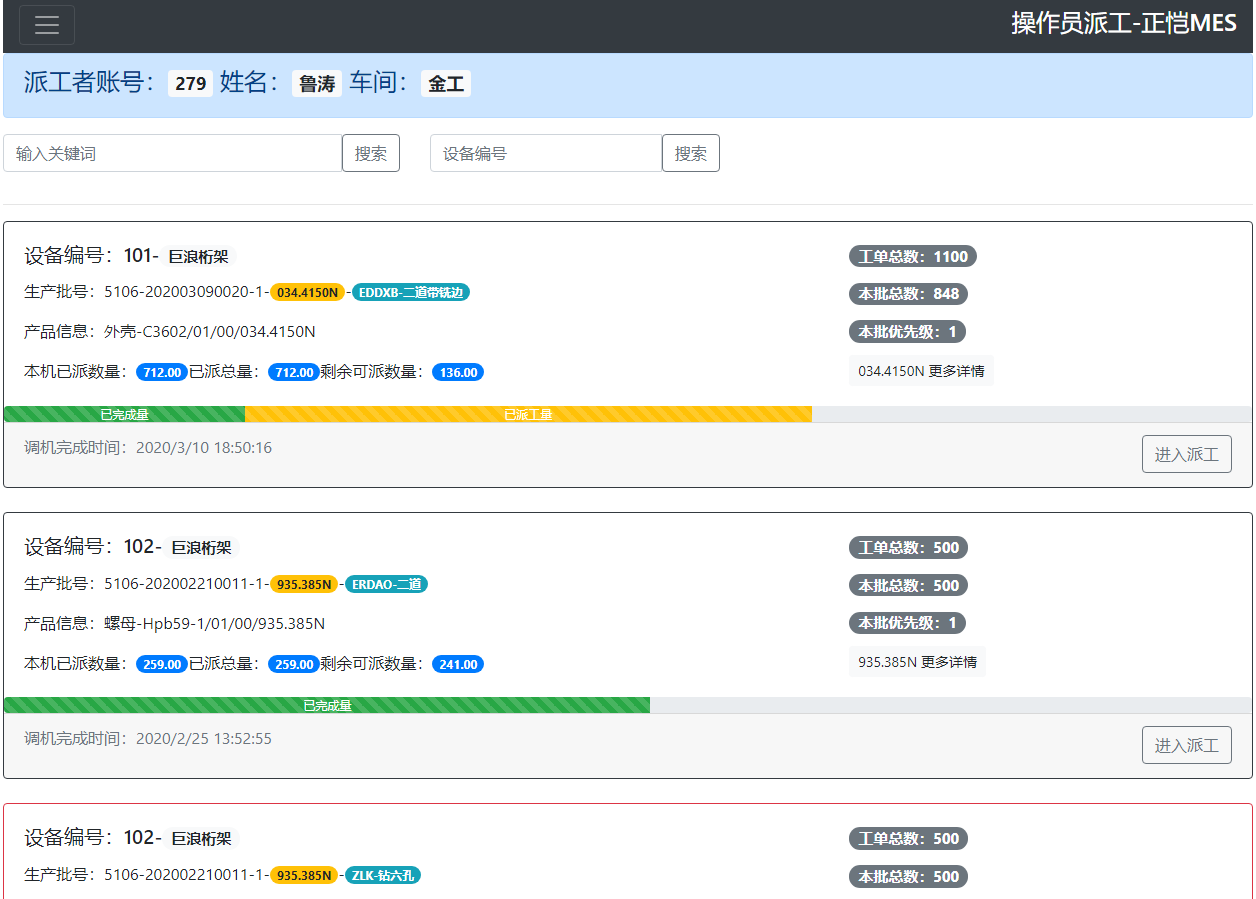This screenshot has height=899, width=1256.
Task: Click 调机完成时间 2020/2/25 13:52:55
Action: point(148,738)
